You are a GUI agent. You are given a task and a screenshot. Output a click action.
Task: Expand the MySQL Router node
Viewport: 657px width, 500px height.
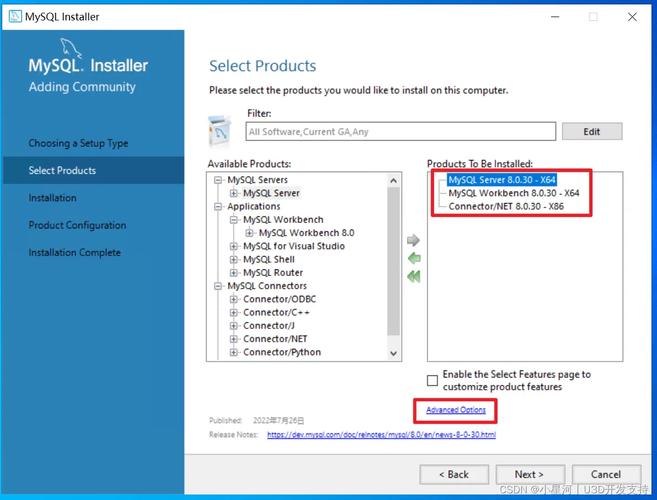pos(234,273)
